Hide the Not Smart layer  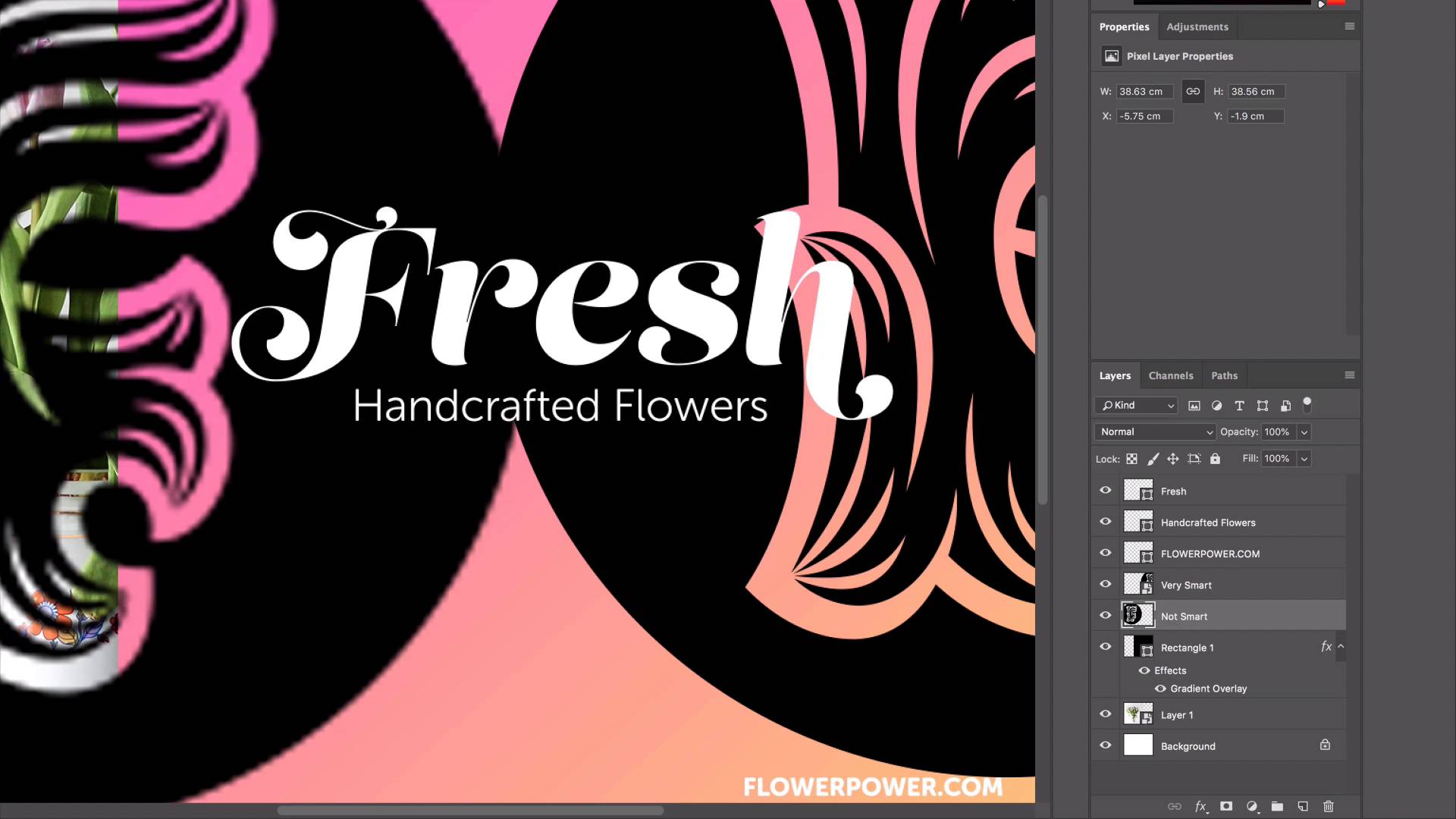pyautogui.click(x=1106, y=616)
